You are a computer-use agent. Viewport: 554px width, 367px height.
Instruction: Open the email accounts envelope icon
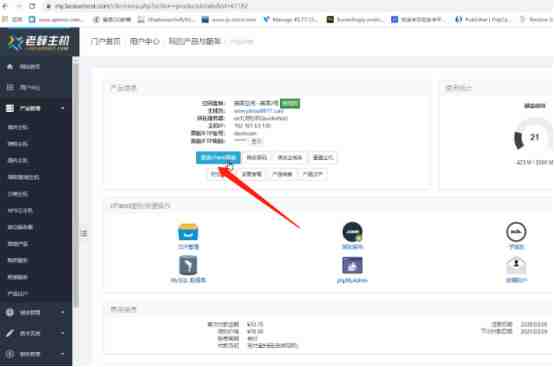(516, 266)
